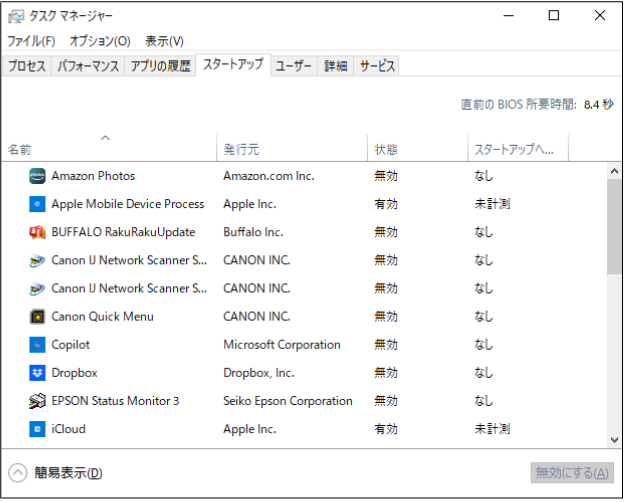Open the パフォーマンス tab
Viewport: 625px width, 502px height.
pos(88,66)
